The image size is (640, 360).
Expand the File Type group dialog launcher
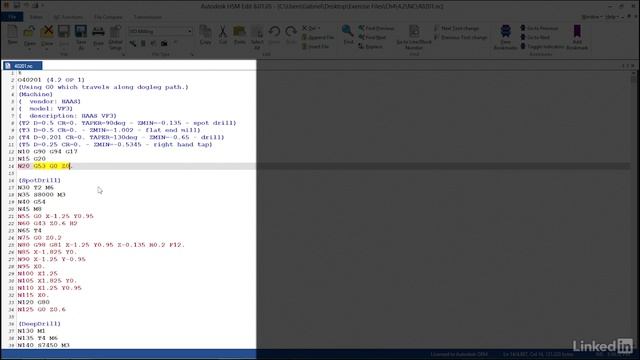coord(191,54)
